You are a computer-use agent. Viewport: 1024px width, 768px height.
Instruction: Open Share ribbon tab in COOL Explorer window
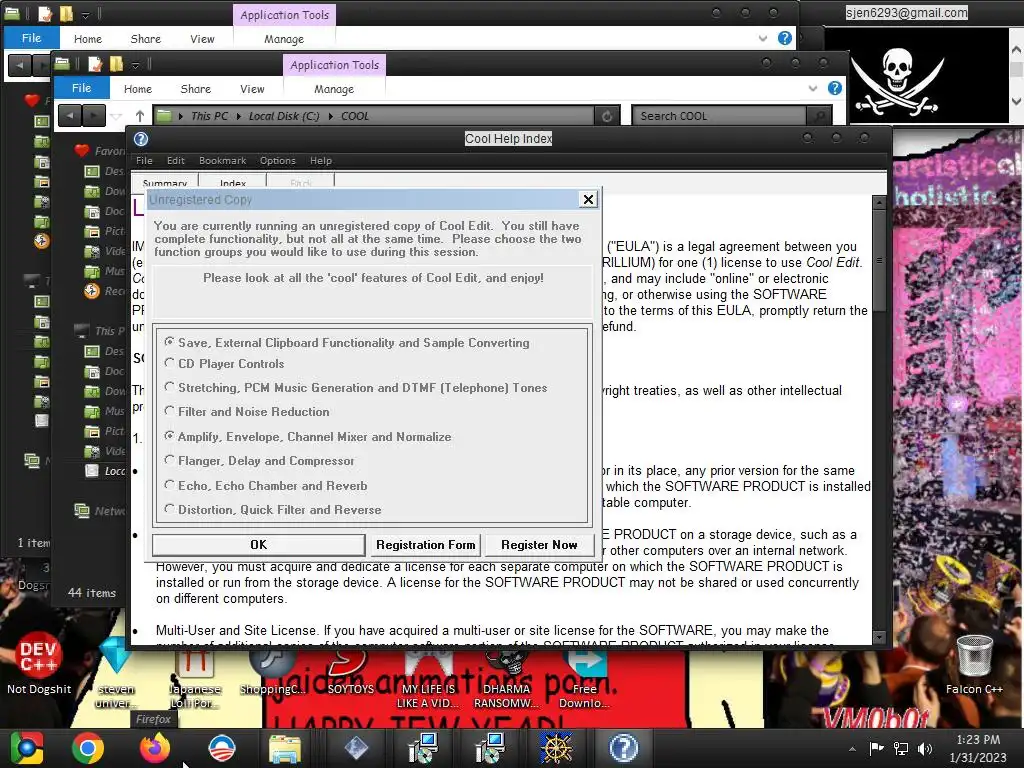(195, 89)
